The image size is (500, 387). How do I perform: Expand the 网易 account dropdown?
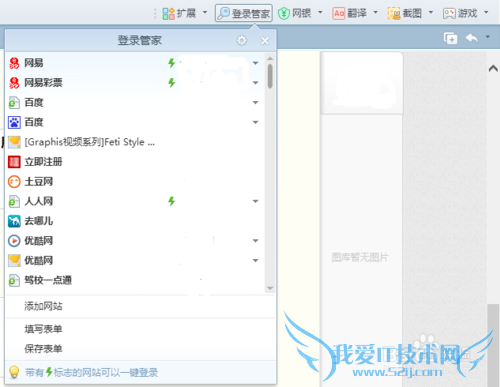pyautogui.click(x=256, y=63)
